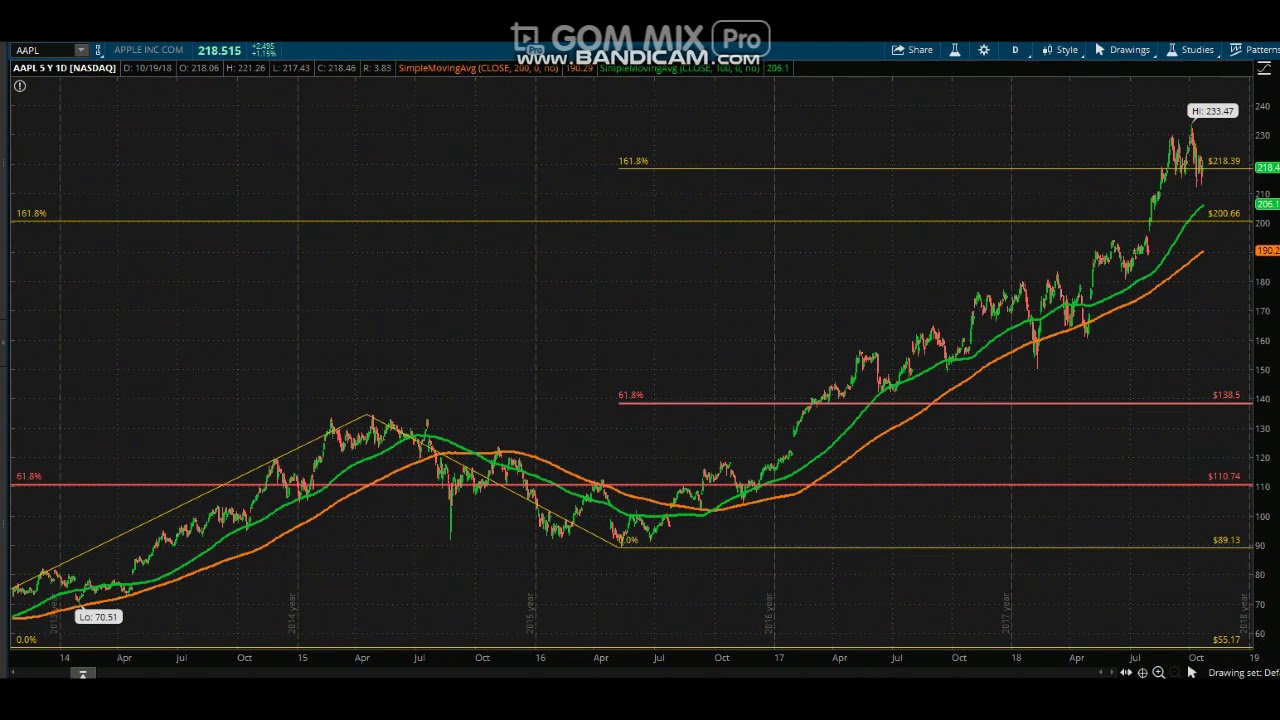
Task: Click the green 206.1 moving average price tag
Action: pos(1267,204)
